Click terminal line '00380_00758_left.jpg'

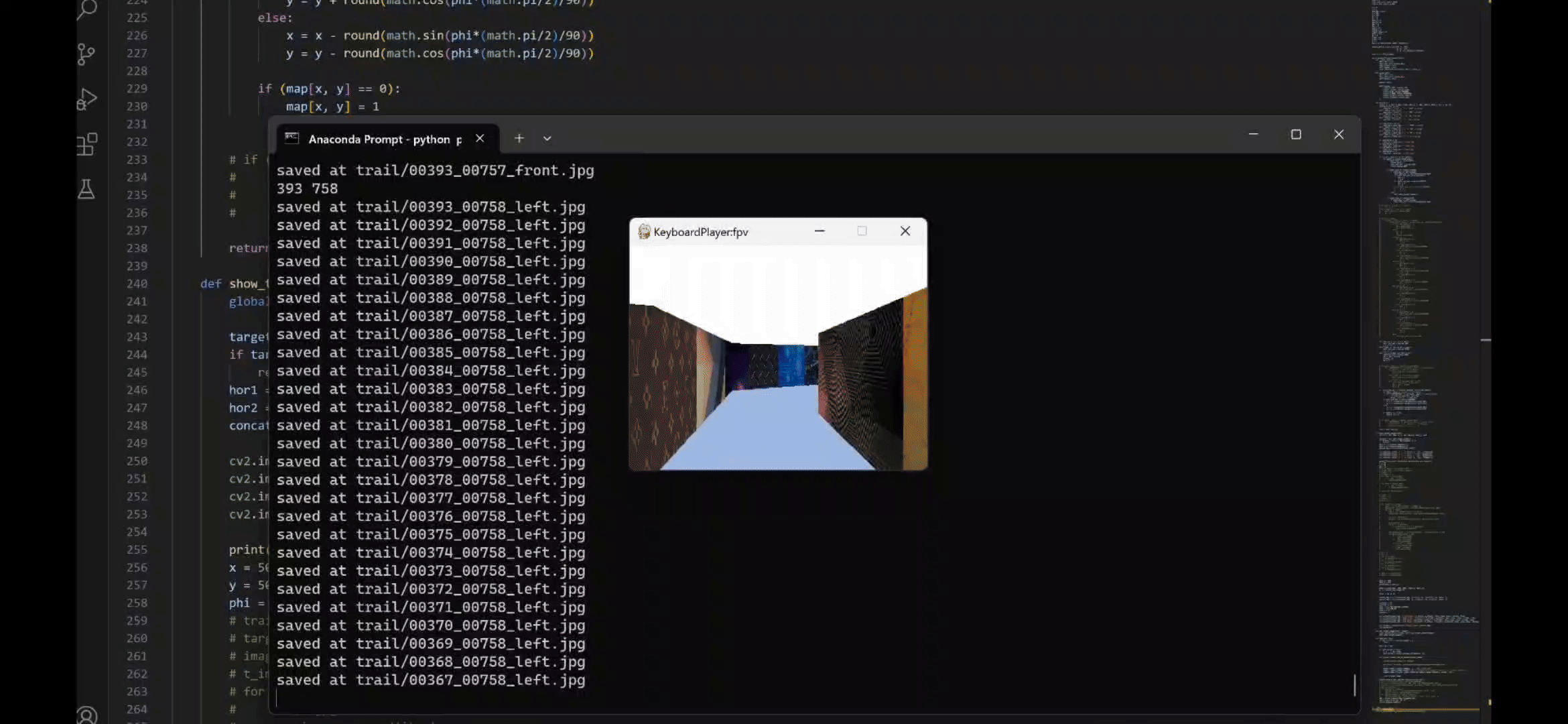(431, 443)
